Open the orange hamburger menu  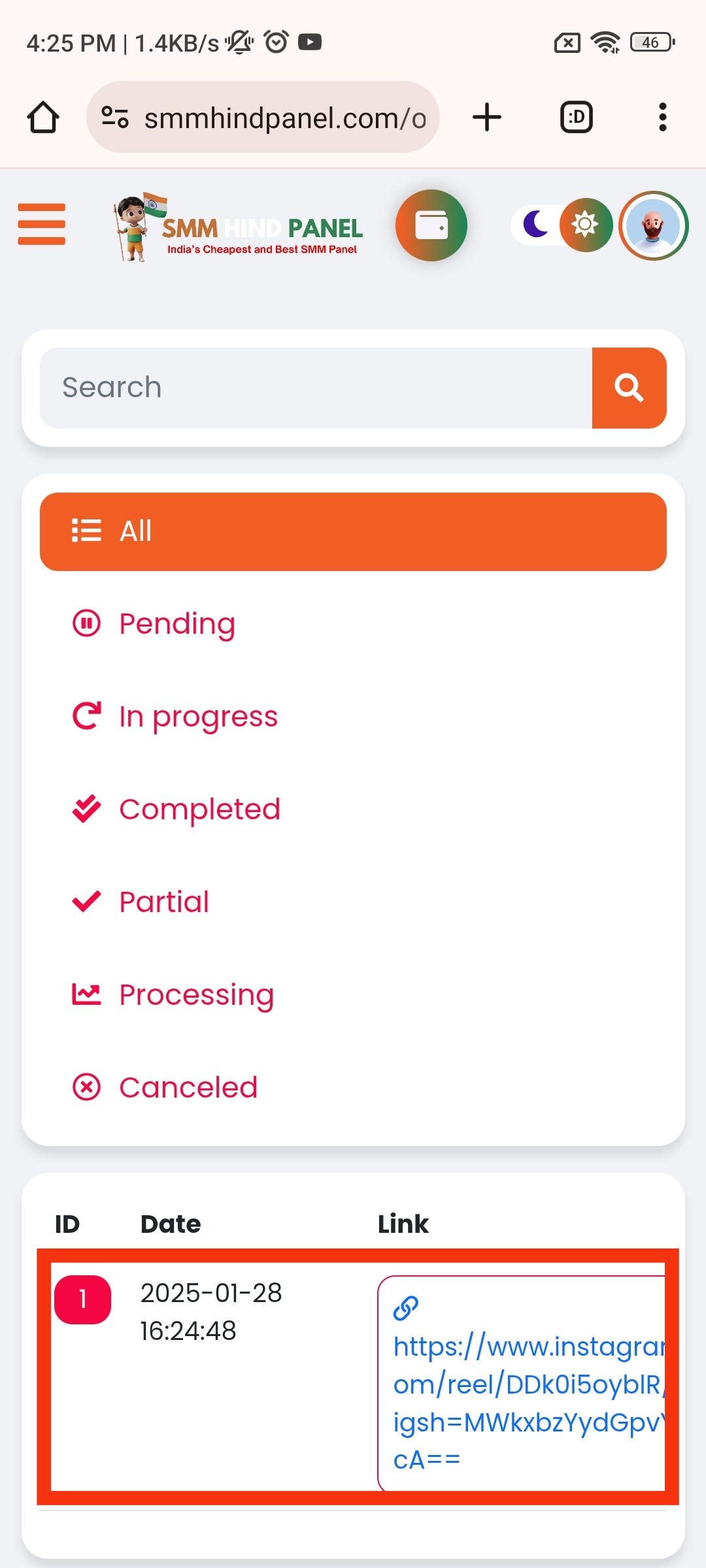[x=42, y=224]
